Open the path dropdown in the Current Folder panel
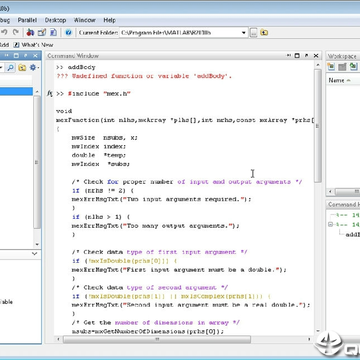The width and height of the screenshot is (360, 360). [2, 68]
